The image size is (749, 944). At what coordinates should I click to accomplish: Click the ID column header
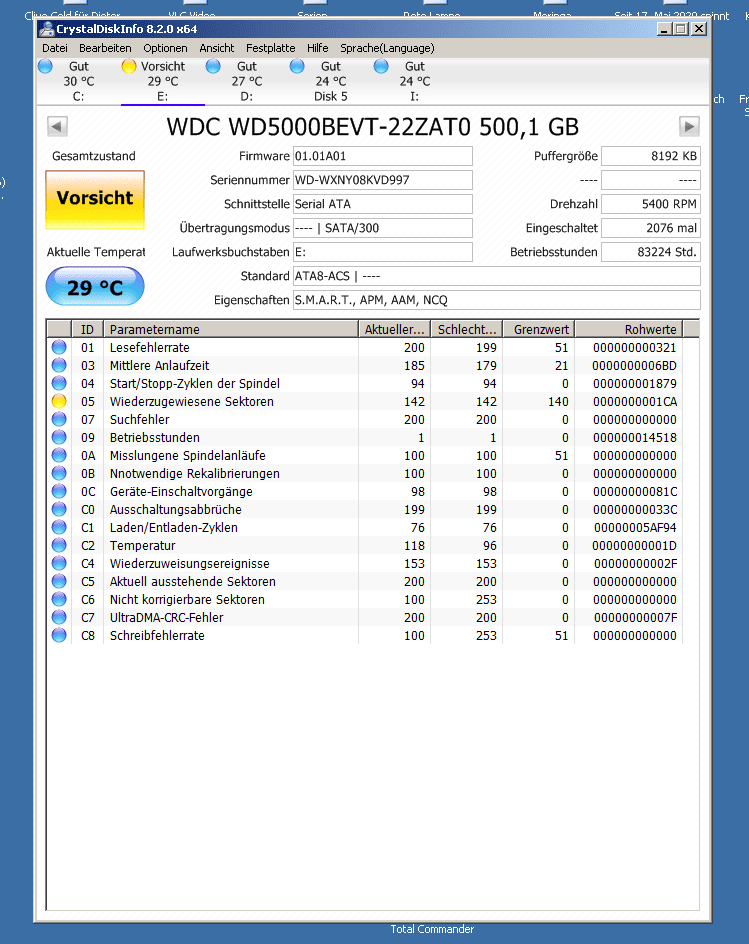(x=87, y=329)
